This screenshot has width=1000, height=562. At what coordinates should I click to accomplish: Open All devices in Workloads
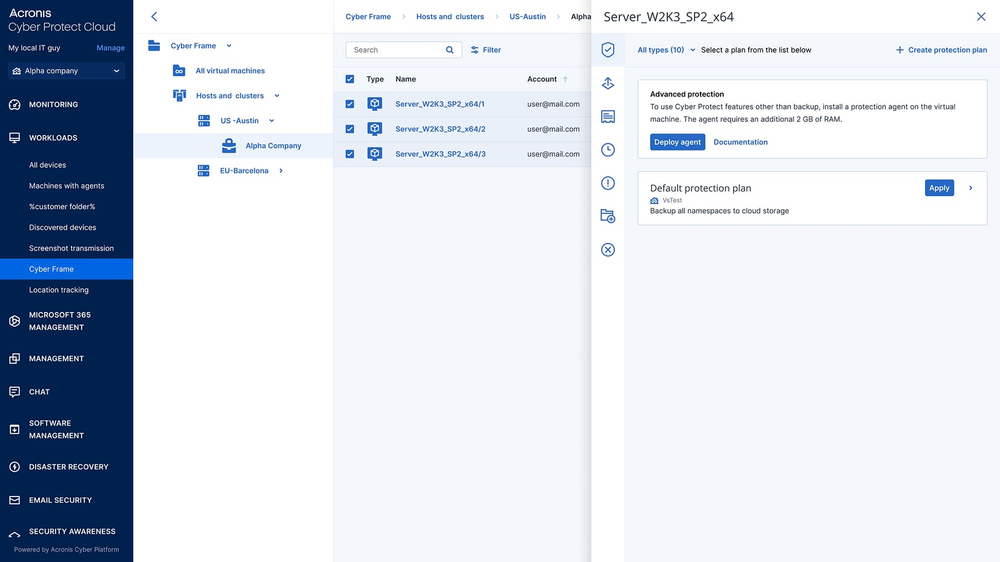coord(47,165)
